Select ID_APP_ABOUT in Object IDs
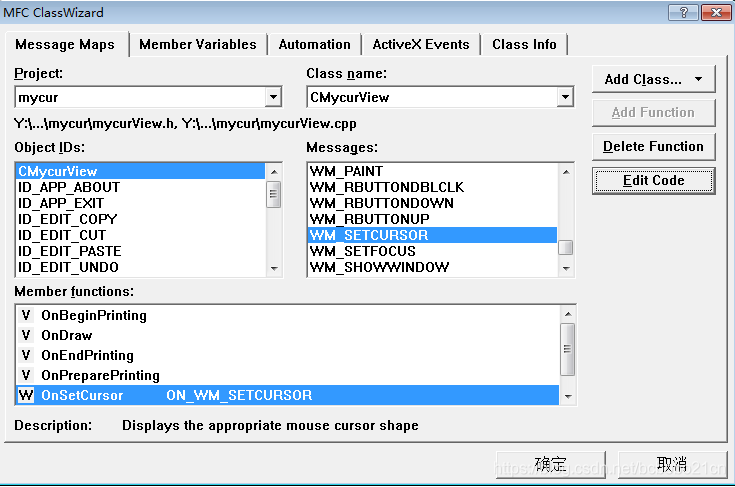The width and height of the screenshot is (735, 487). point(141,187)
